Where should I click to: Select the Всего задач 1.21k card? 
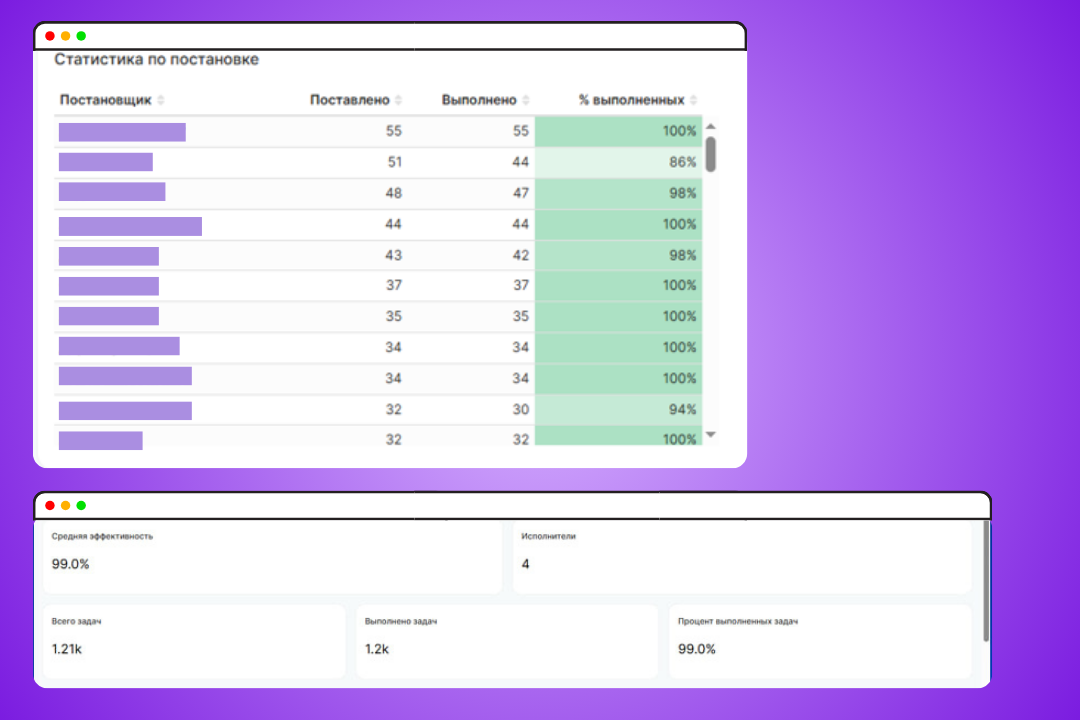pos(194,641)
